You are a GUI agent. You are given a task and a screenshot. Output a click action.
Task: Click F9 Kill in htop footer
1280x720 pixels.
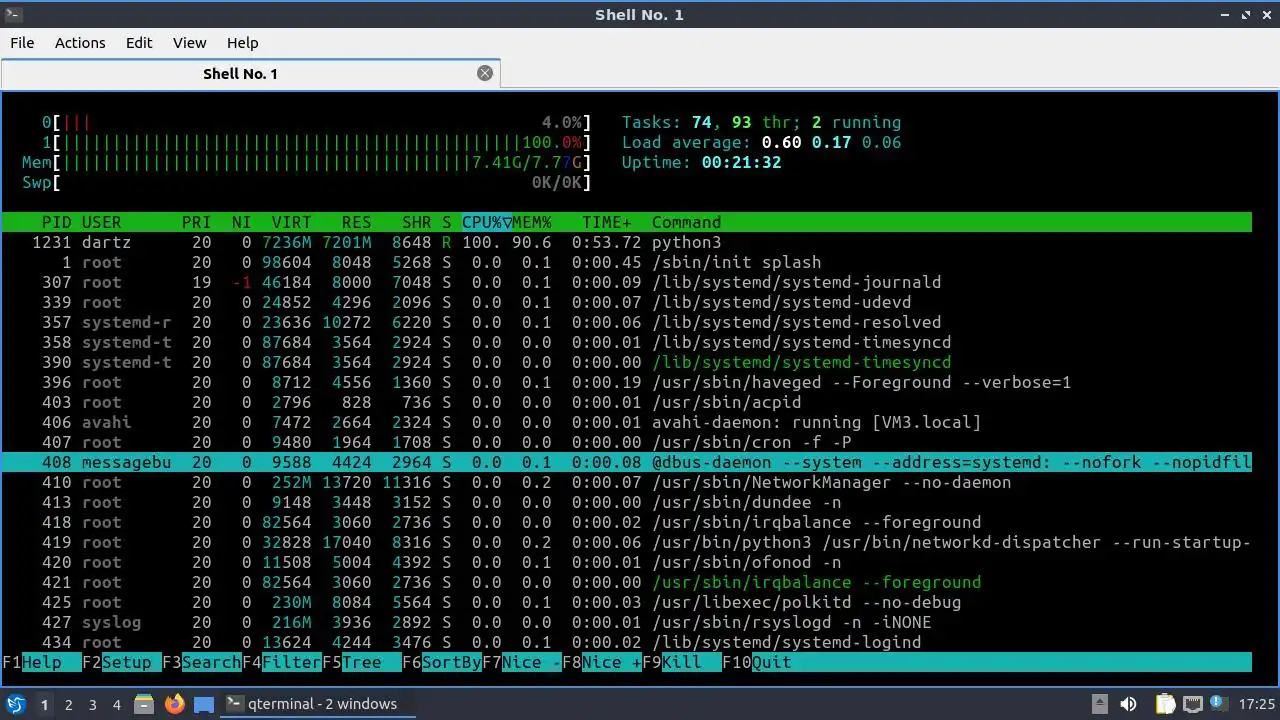[681, 662]
